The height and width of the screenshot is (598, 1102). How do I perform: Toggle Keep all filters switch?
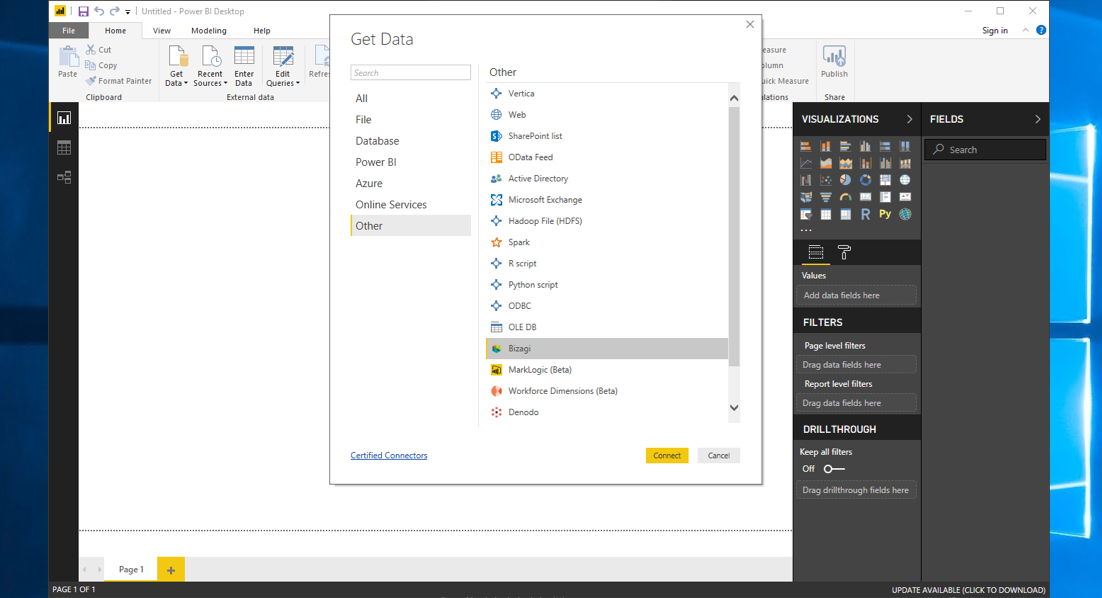click(x=834, y=469)
